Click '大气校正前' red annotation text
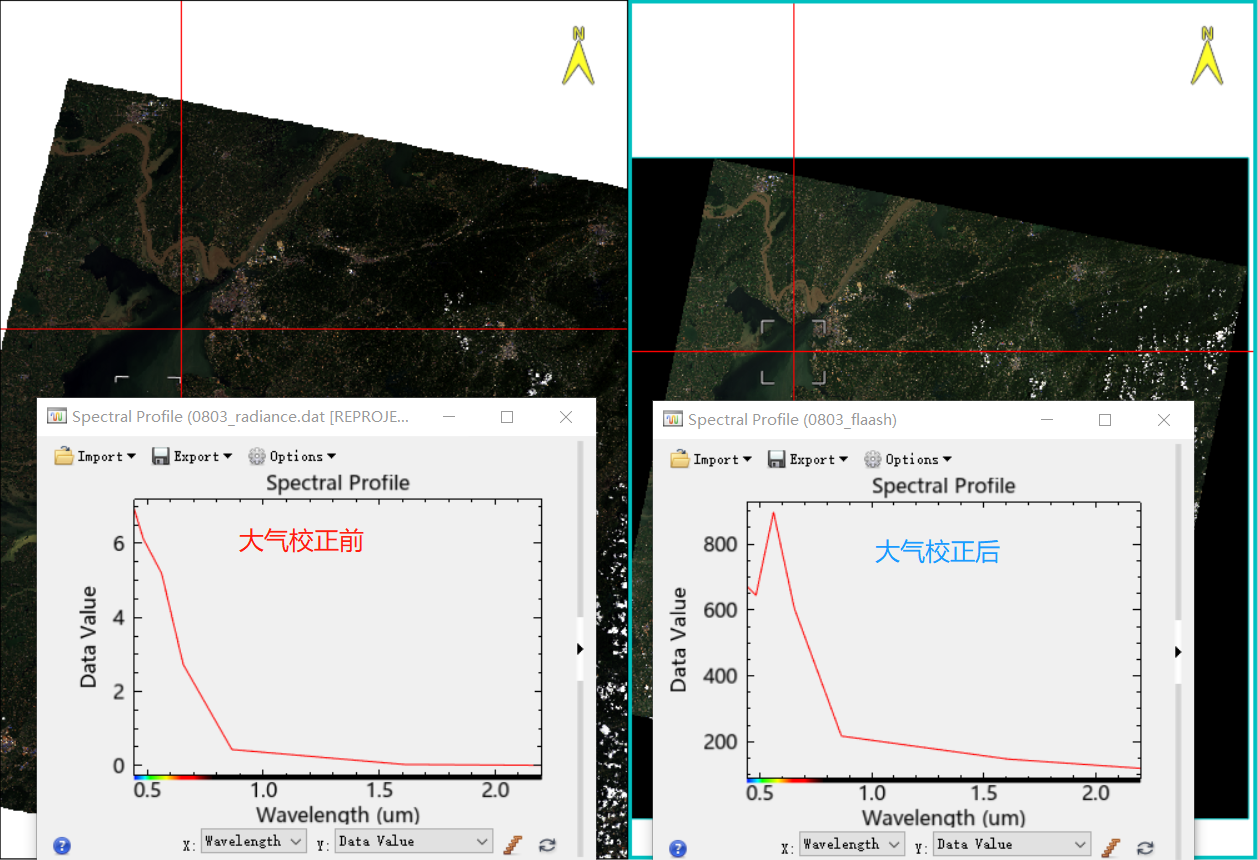Image resolution: width=1258 pixels, height=860 pixels. [300, 542]
